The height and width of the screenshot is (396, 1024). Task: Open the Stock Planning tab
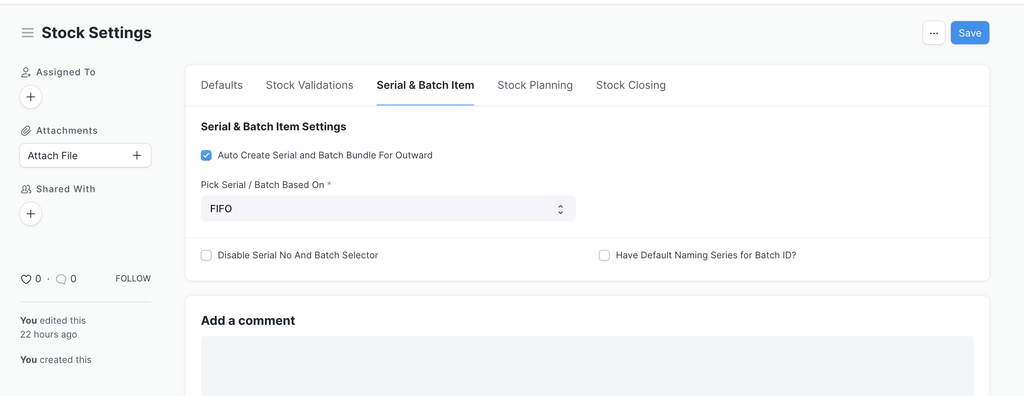[x=535, y=85]
